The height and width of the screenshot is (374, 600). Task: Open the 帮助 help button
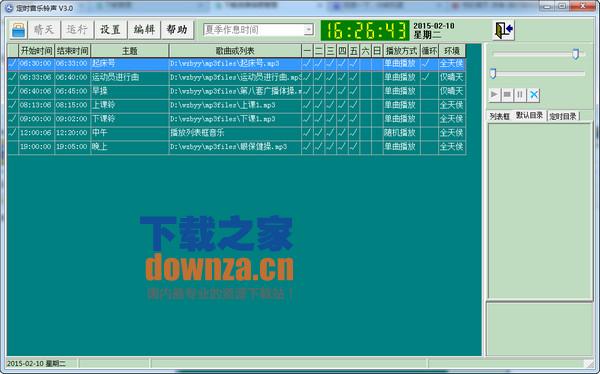coord(177,30)
